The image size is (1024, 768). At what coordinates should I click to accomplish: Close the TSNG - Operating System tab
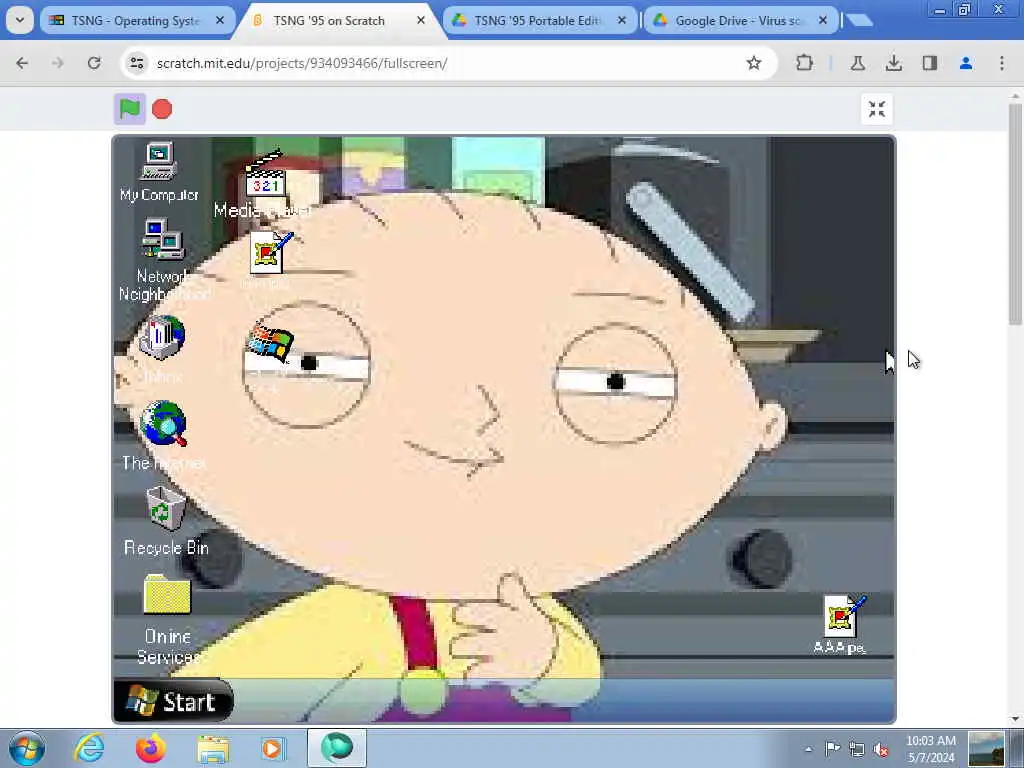[x=220, y=21]
